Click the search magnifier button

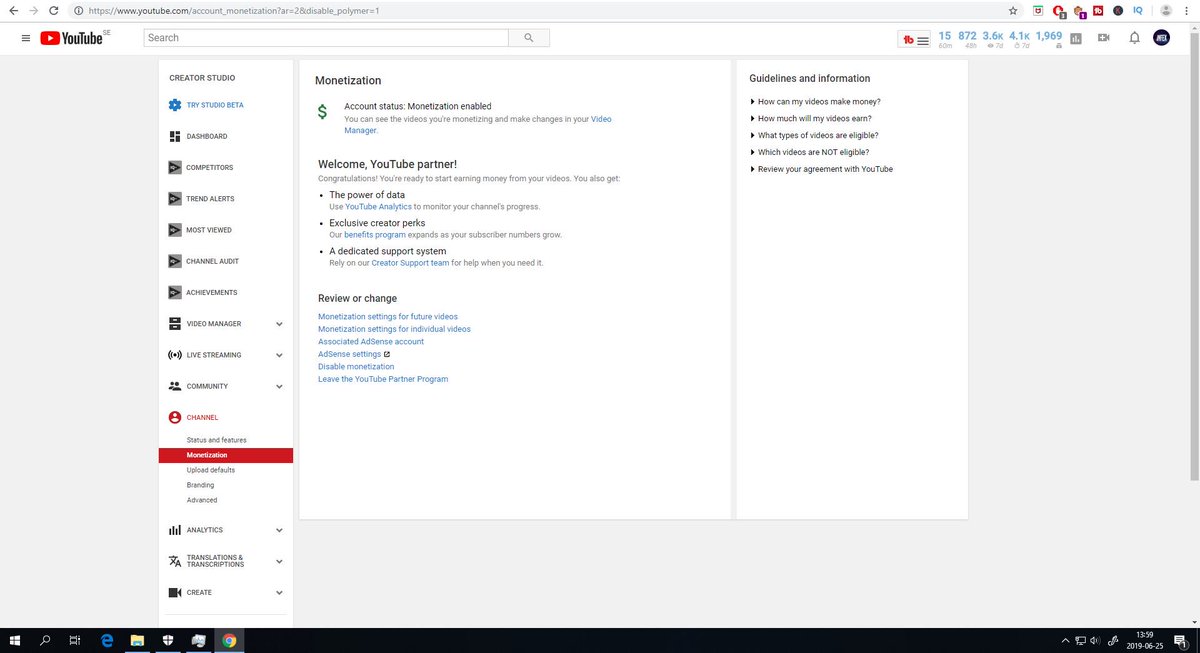(x=529, y=38)
